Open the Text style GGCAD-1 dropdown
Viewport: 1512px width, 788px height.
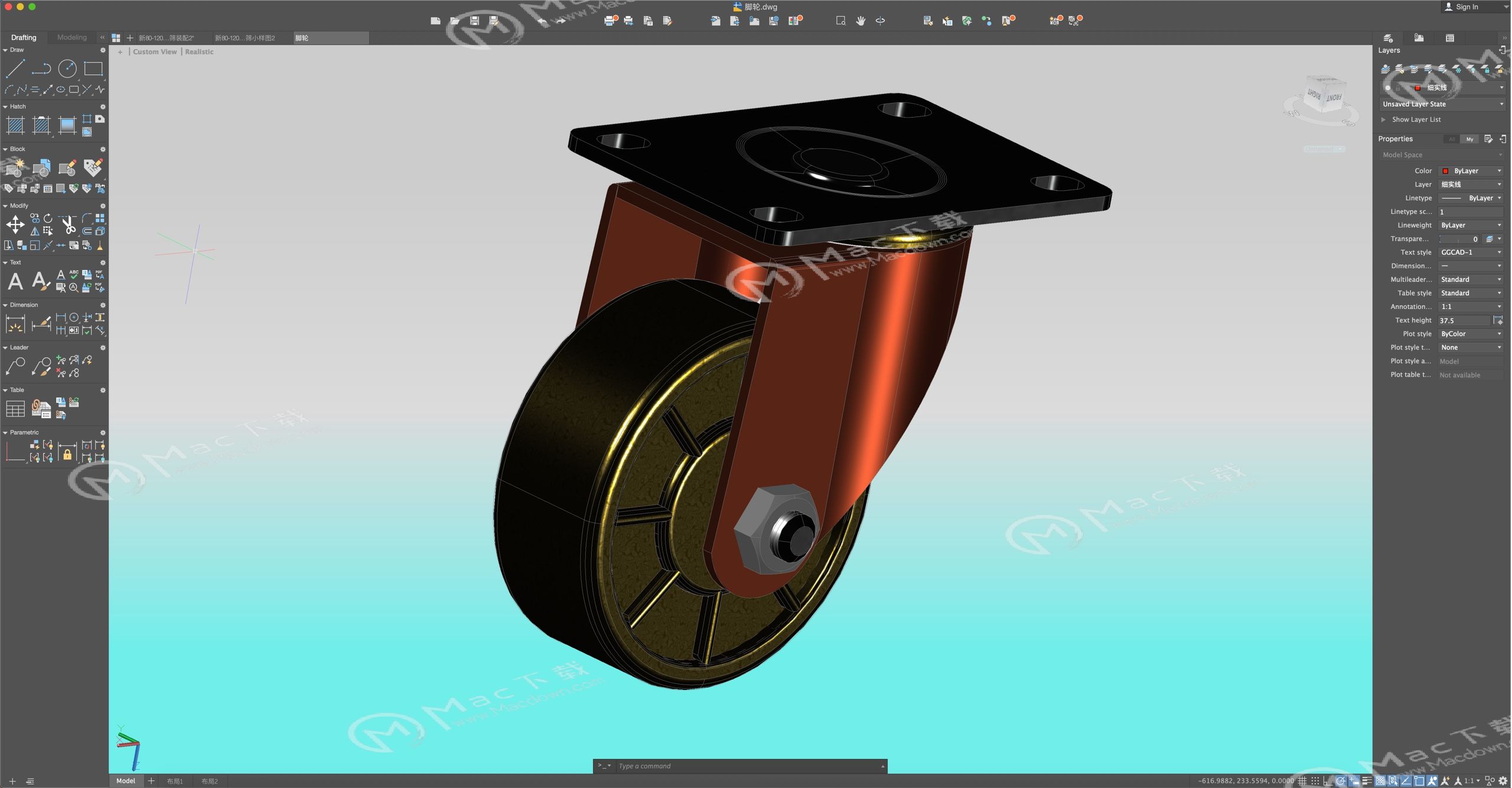1471,252
